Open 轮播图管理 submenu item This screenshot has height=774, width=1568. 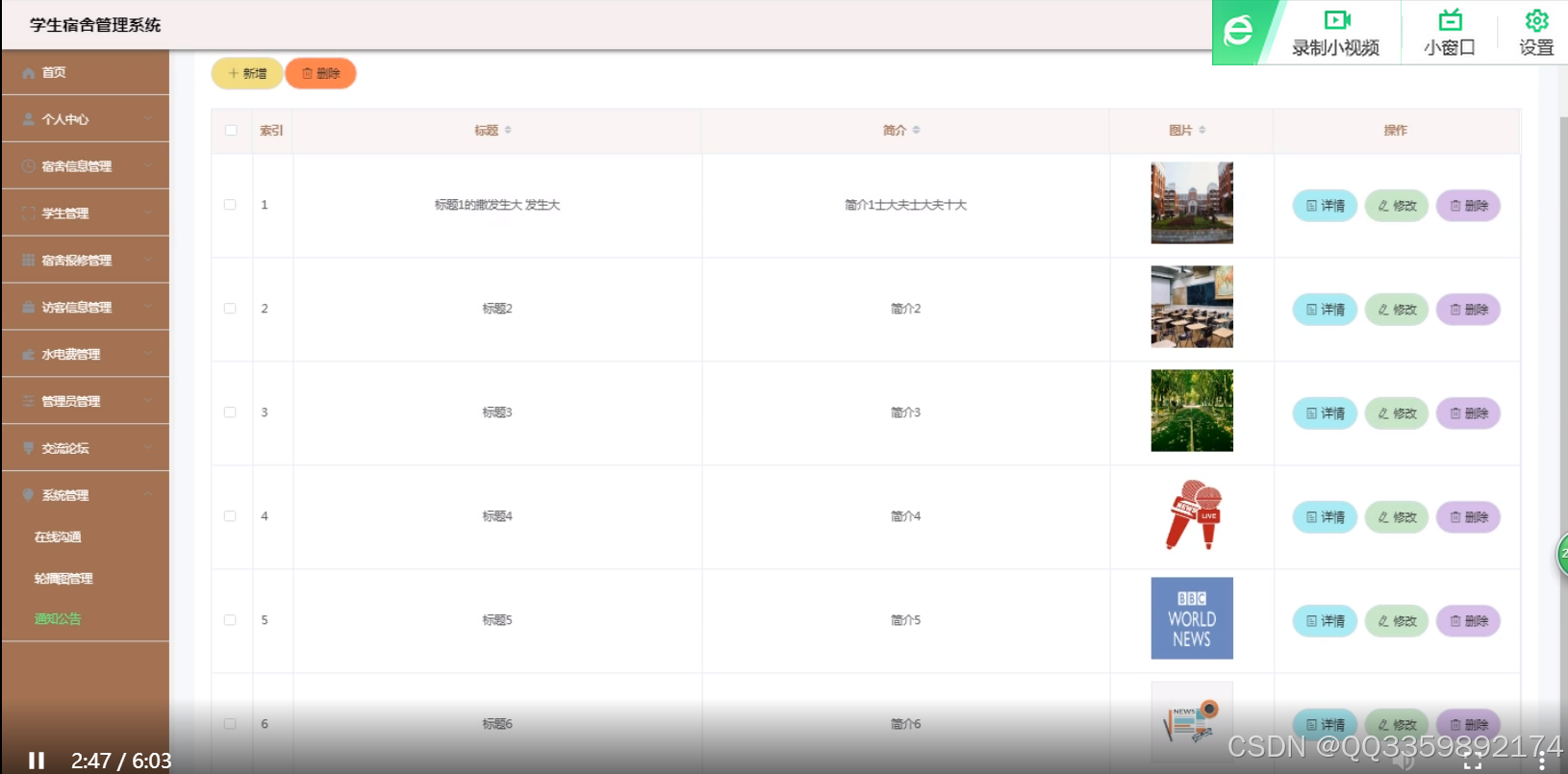coord(63,578)
